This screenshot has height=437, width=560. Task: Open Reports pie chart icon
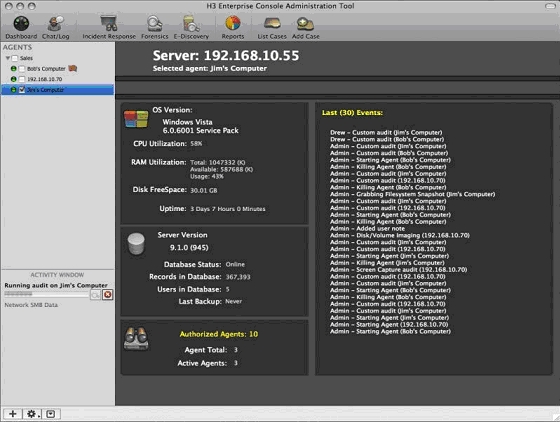[233, 24]
